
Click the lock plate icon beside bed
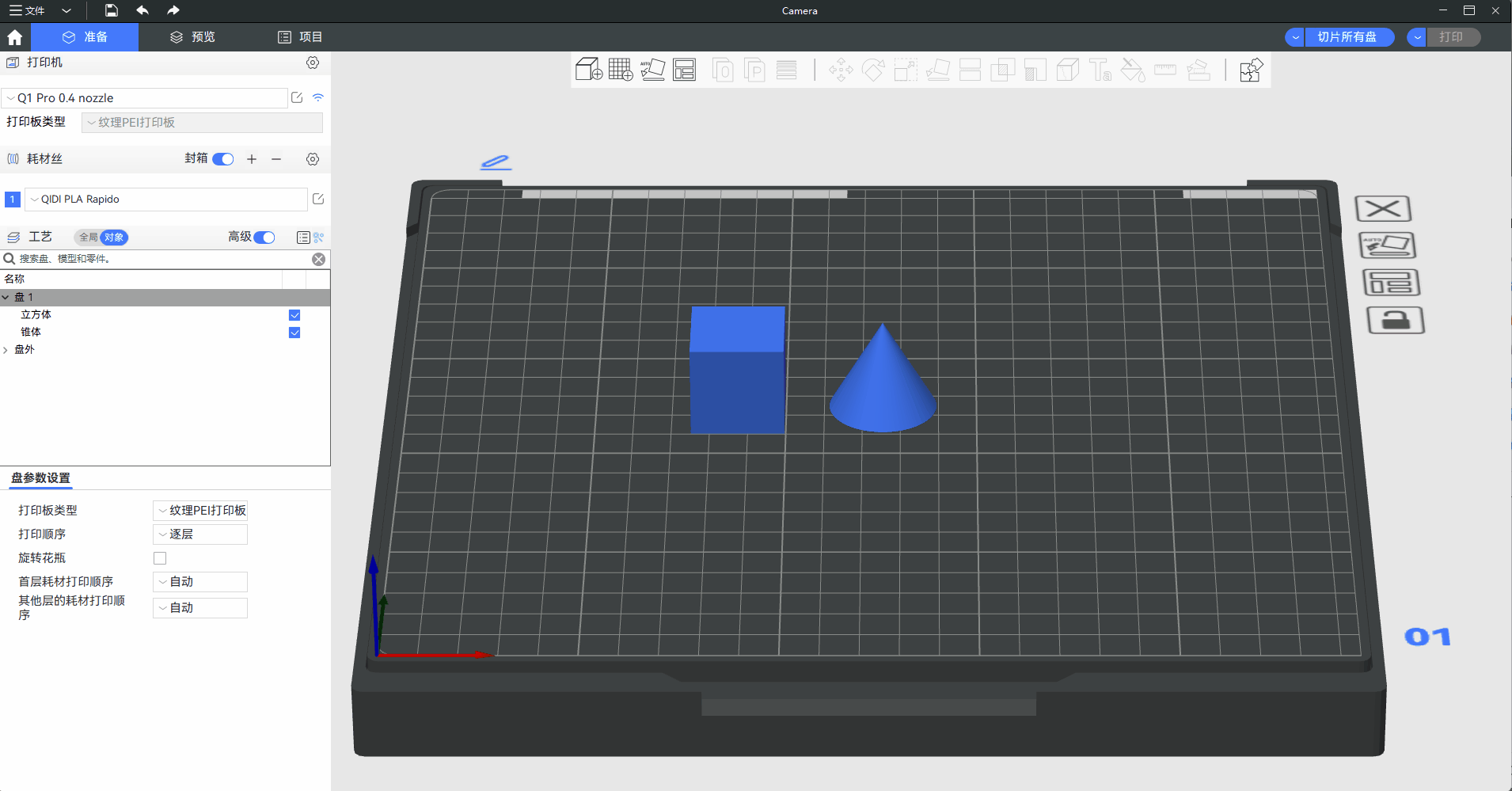pyautogui.click(x=1395, y=321)
